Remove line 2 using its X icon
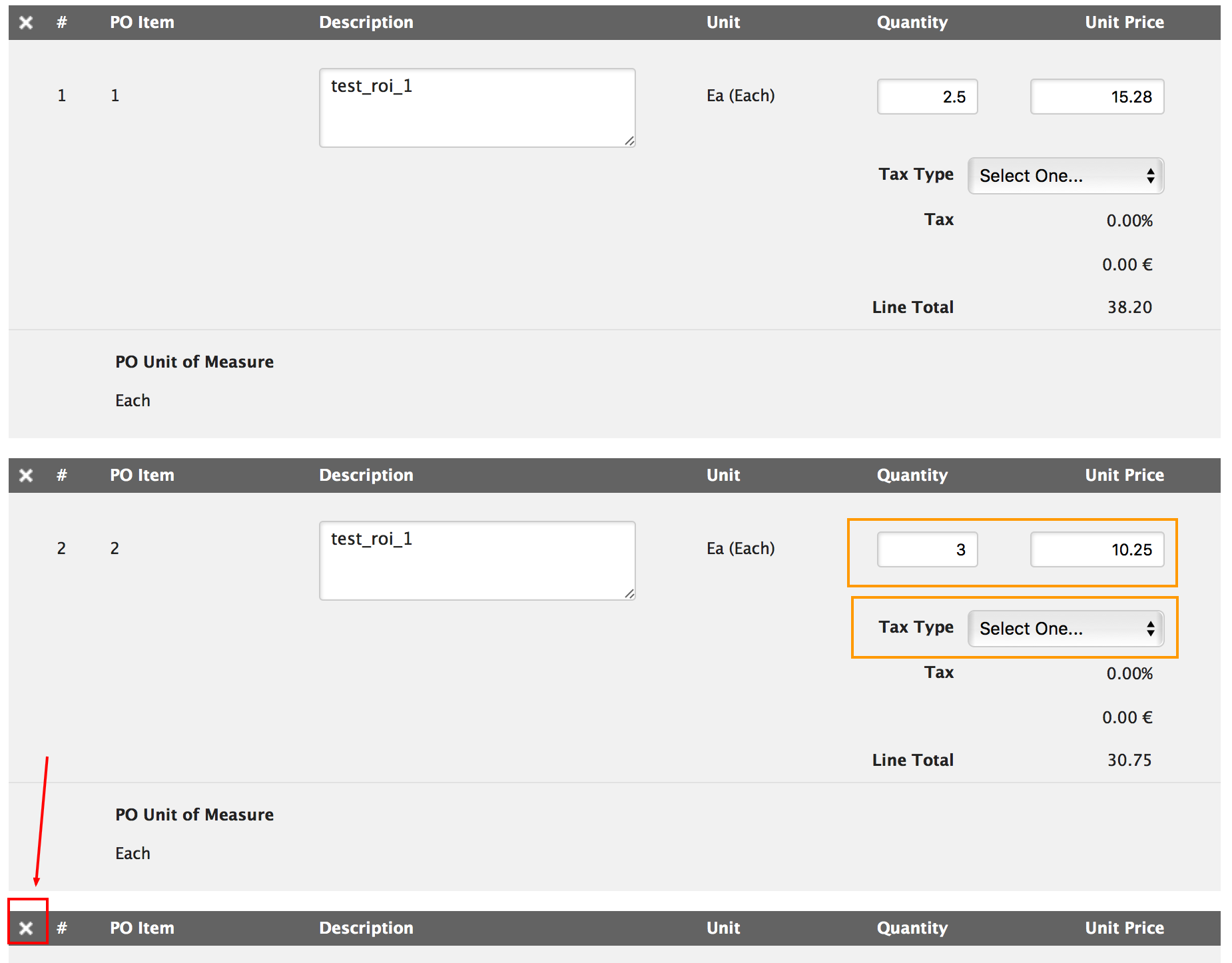 26,476
